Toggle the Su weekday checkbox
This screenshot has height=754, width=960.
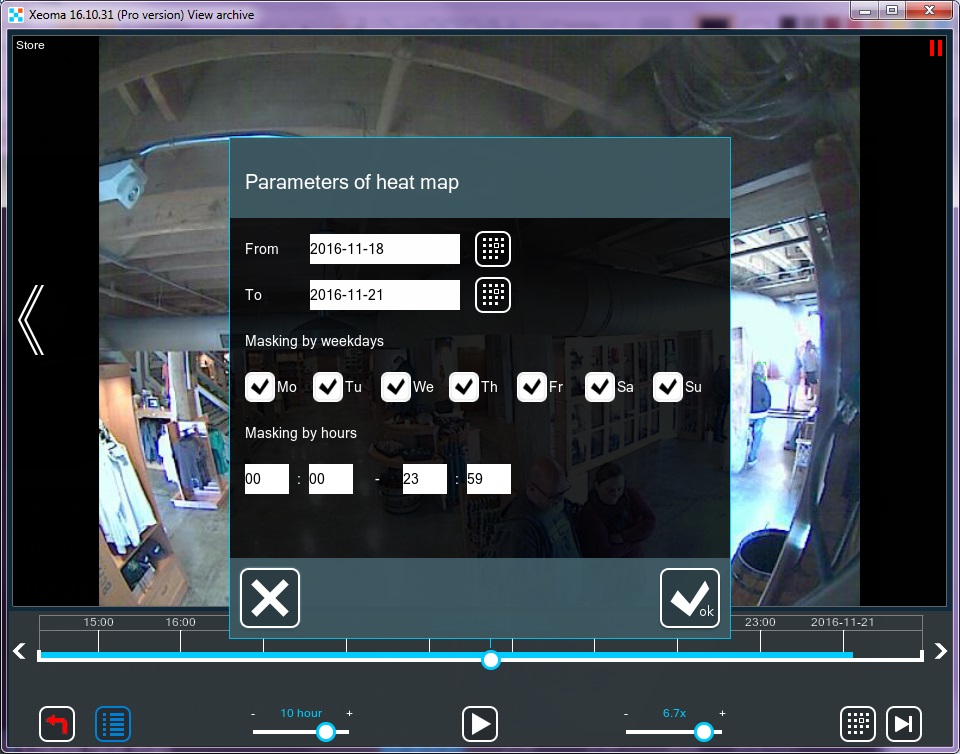coord(667,387)
